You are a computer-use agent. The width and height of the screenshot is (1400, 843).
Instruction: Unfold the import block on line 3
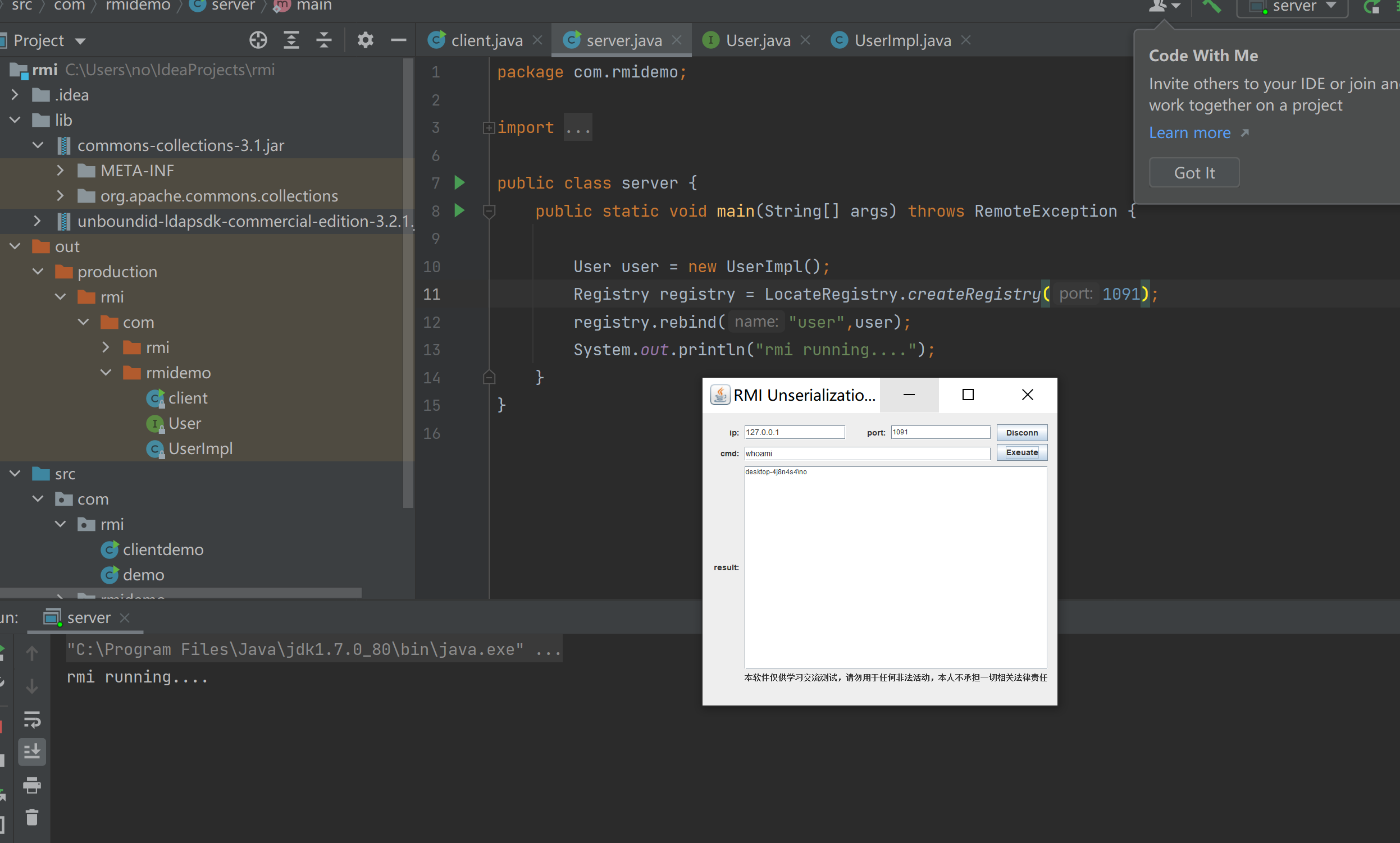point(488,128)
